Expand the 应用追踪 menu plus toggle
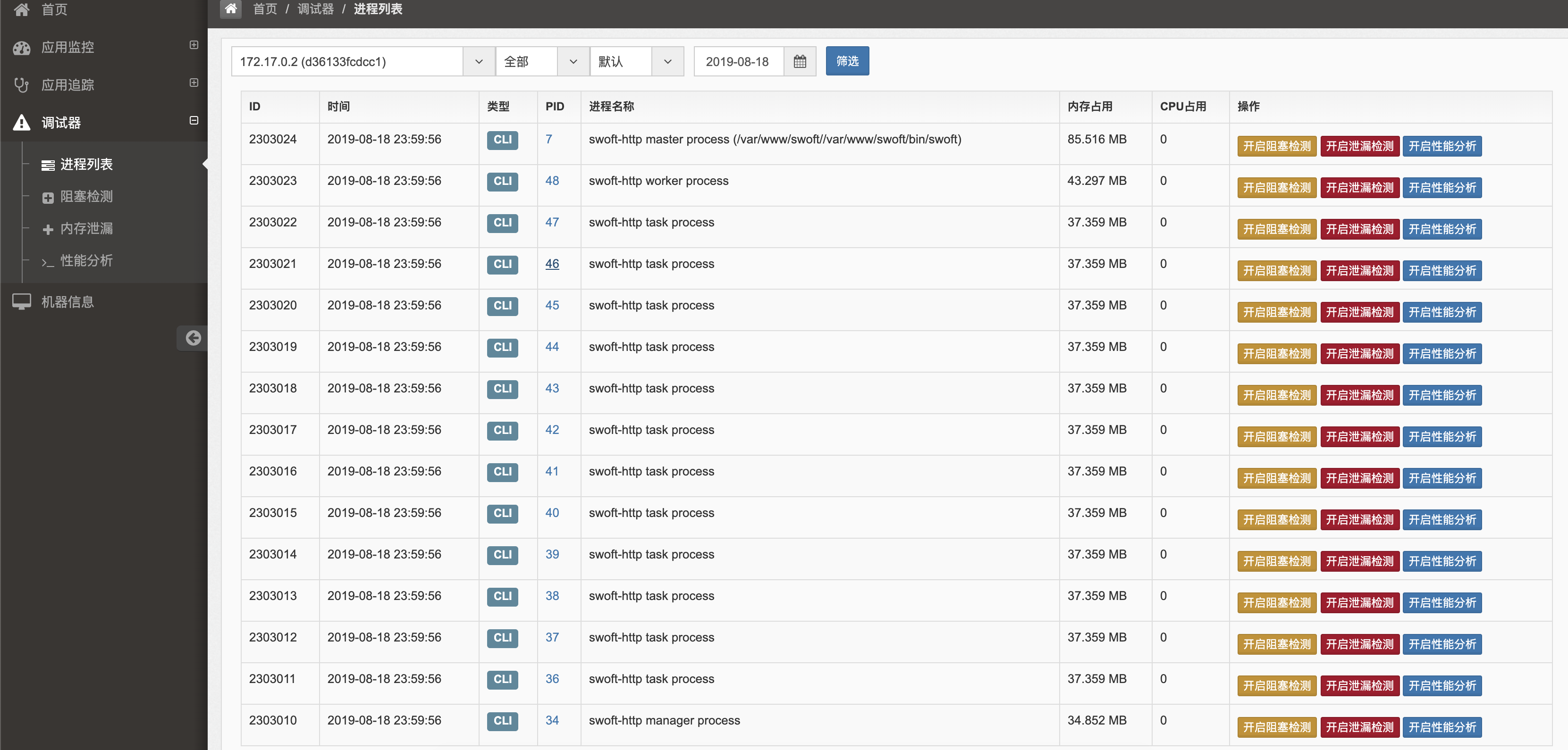The width and height of the screenshot is (1568, 750). (x=194, y=83)
